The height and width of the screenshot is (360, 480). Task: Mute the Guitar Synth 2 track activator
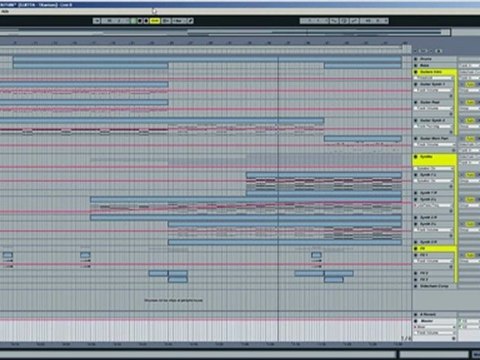[x=470, y=120]
